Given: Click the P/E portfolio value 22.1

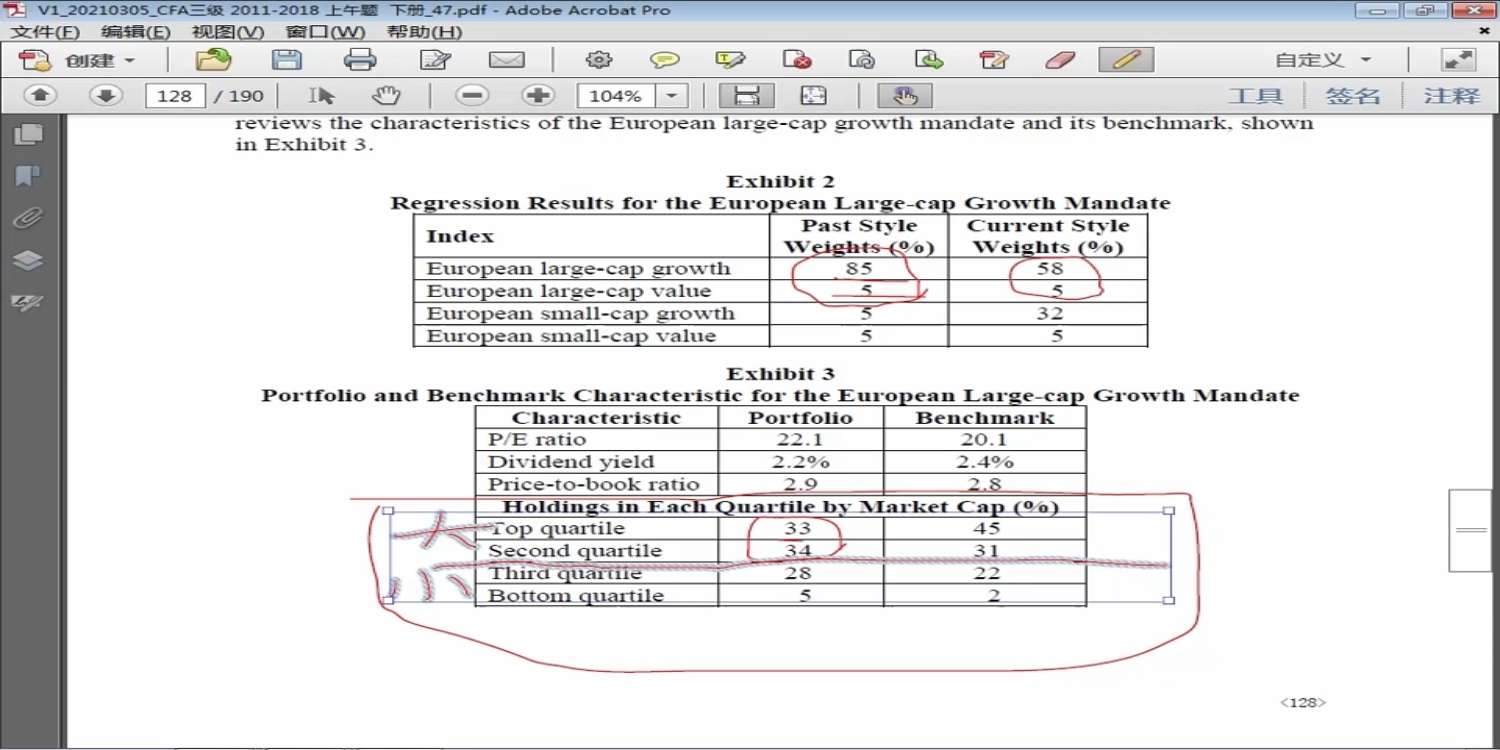Looking at the screenshot, I should click(x=800, y=440).
